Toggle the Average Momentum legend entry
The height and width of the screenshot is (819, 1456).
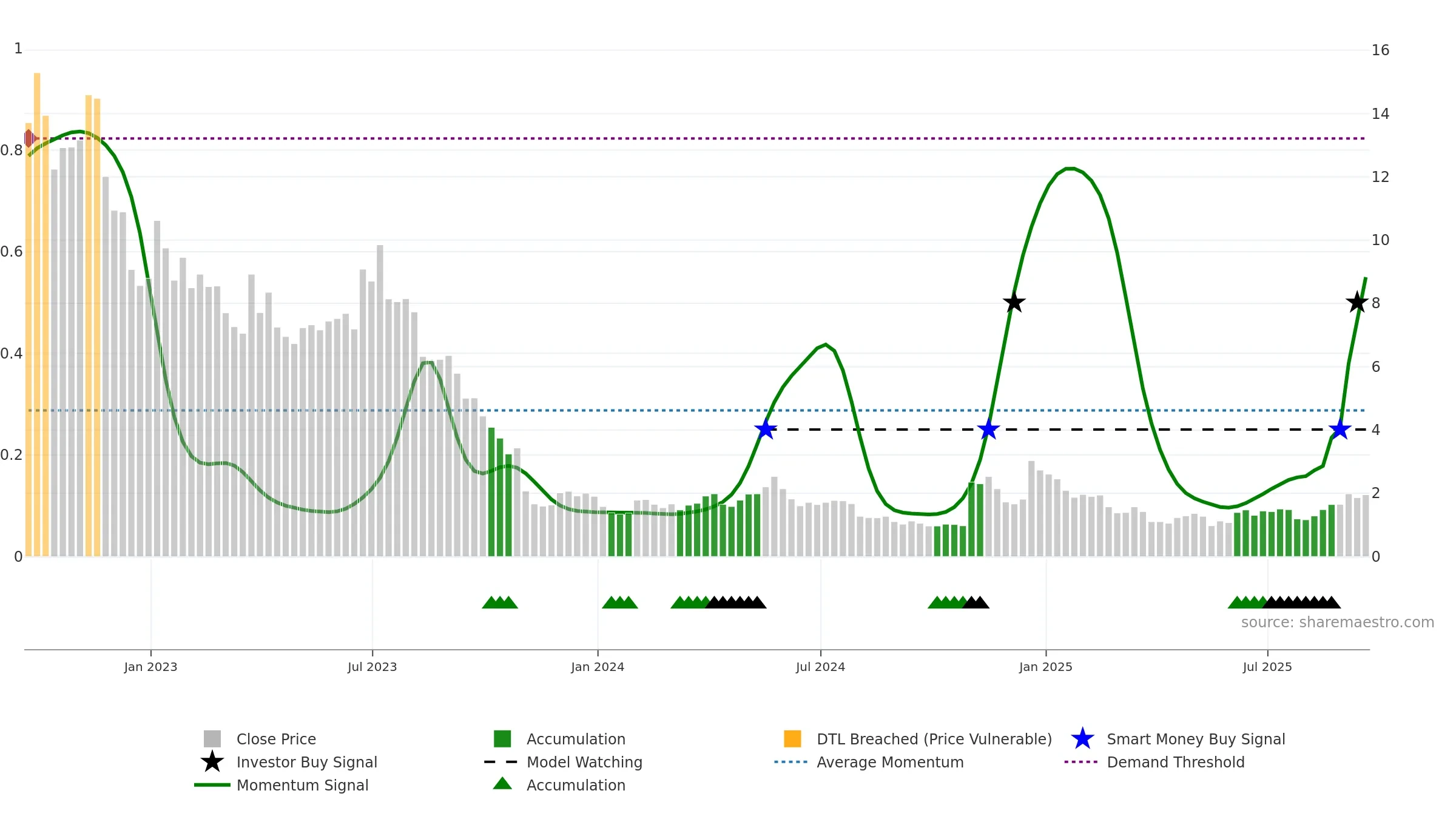(x=890, y=762)
